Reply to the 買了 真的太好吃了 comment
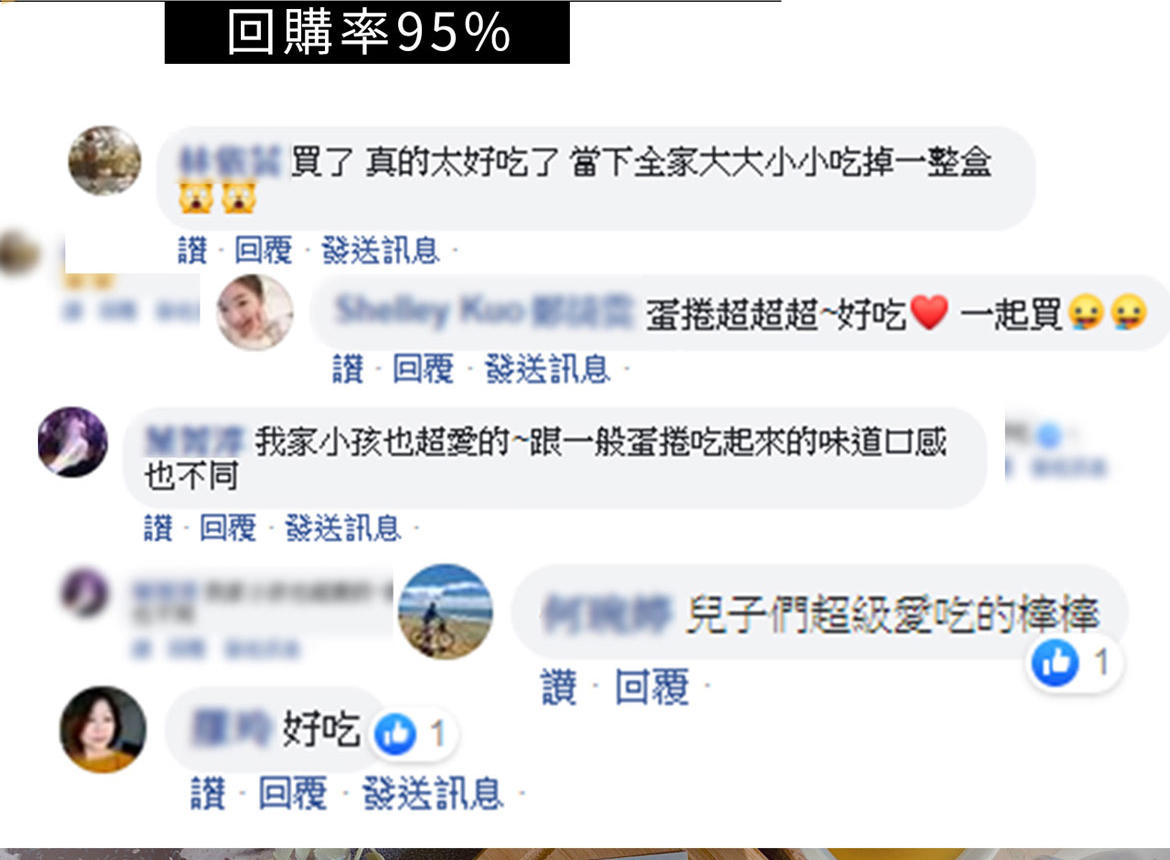 (x=263, y=250)
